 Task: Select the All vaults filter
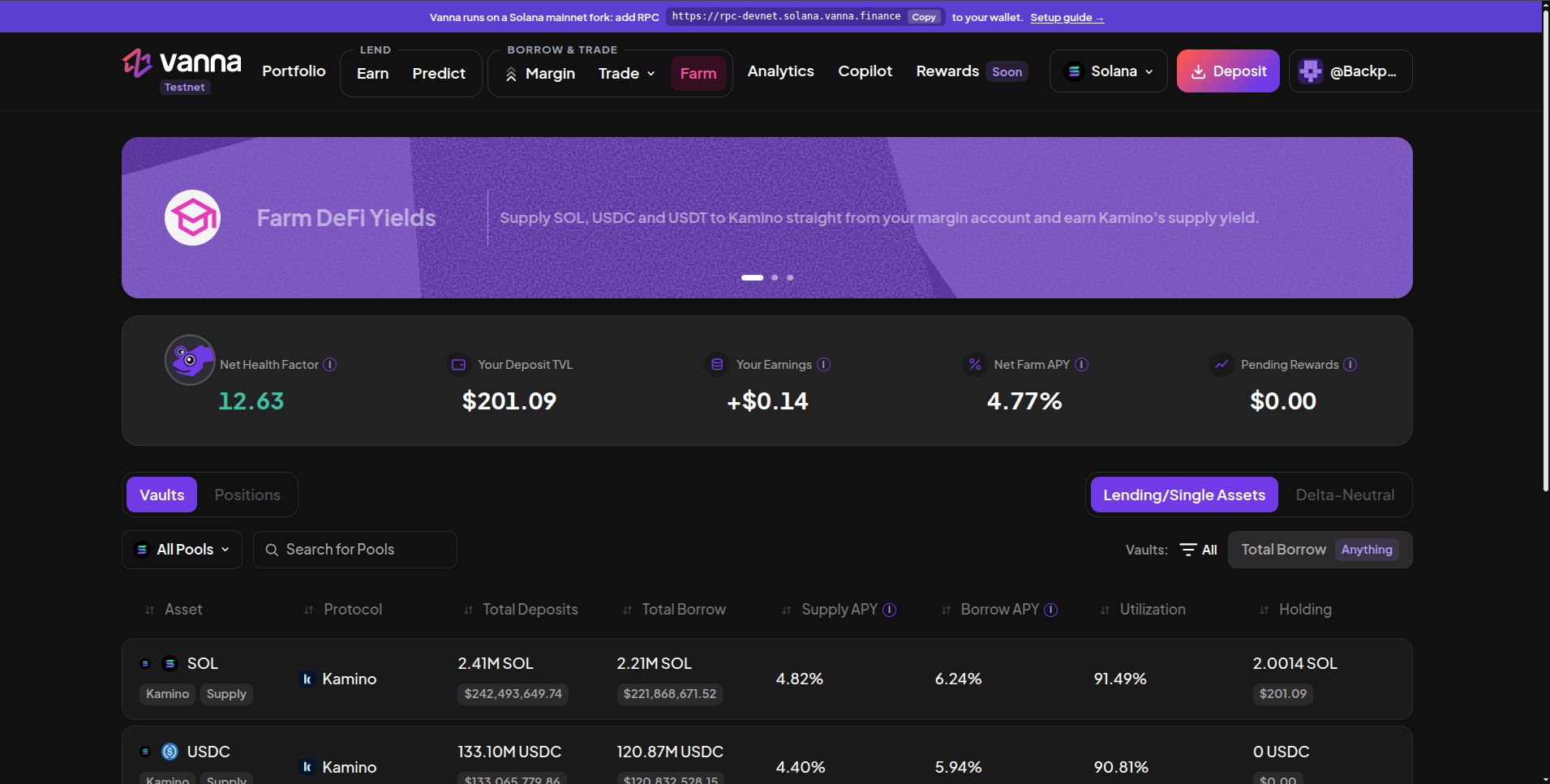pos(1198,550)
